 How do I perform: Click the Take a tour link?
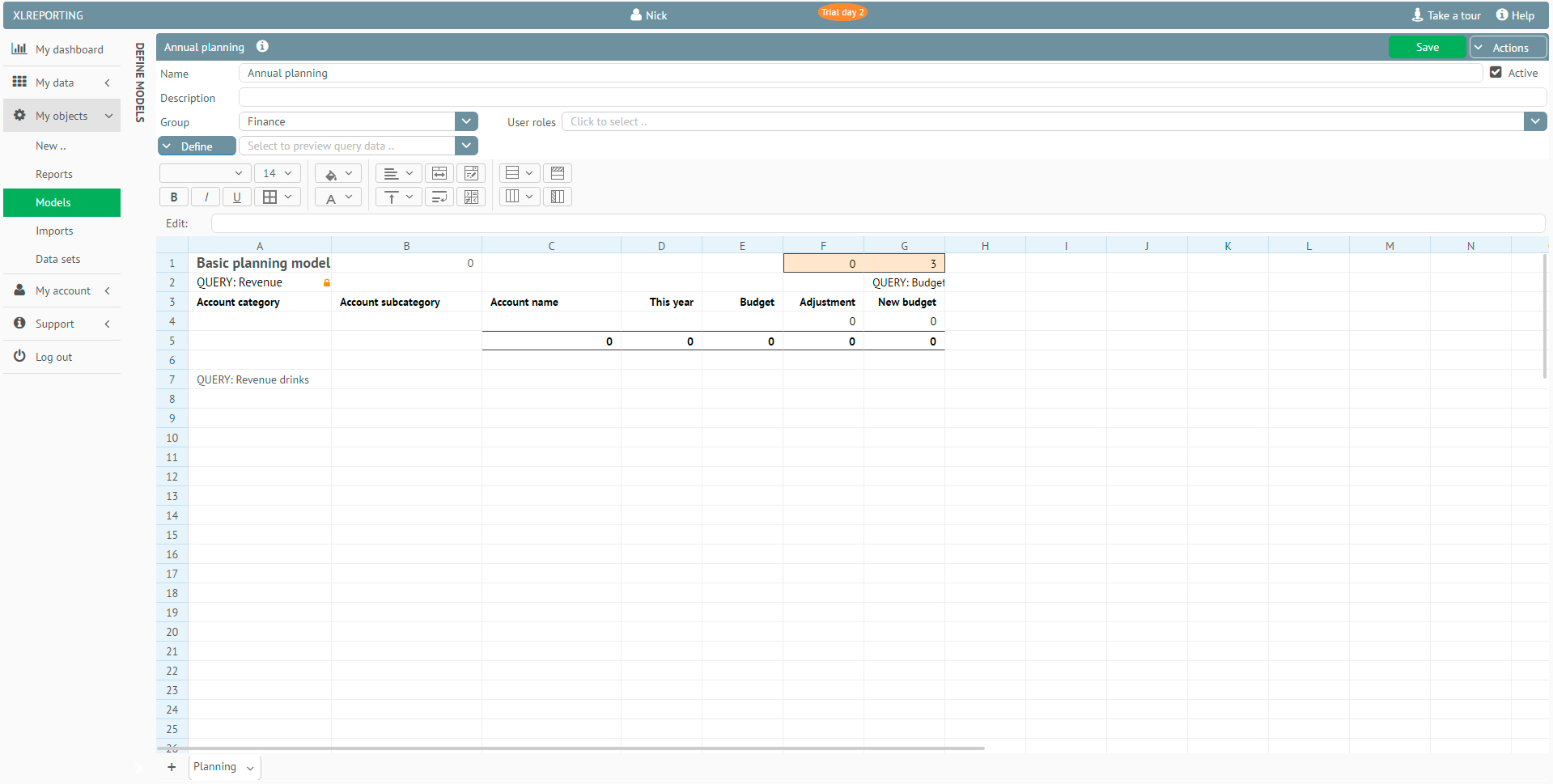point(1446,15)
